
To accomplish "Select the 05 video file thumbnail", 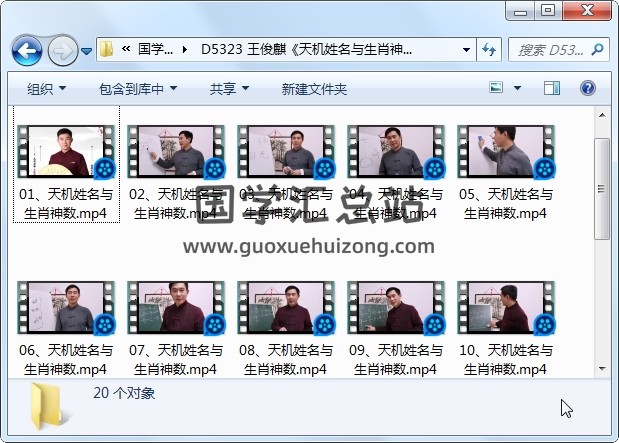I will click(x=506, y=152).
